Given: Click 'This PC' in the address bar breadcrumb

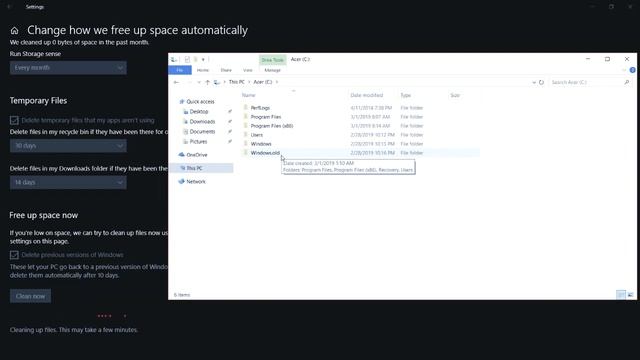Looking at the screenshot, I should [236, 82].
